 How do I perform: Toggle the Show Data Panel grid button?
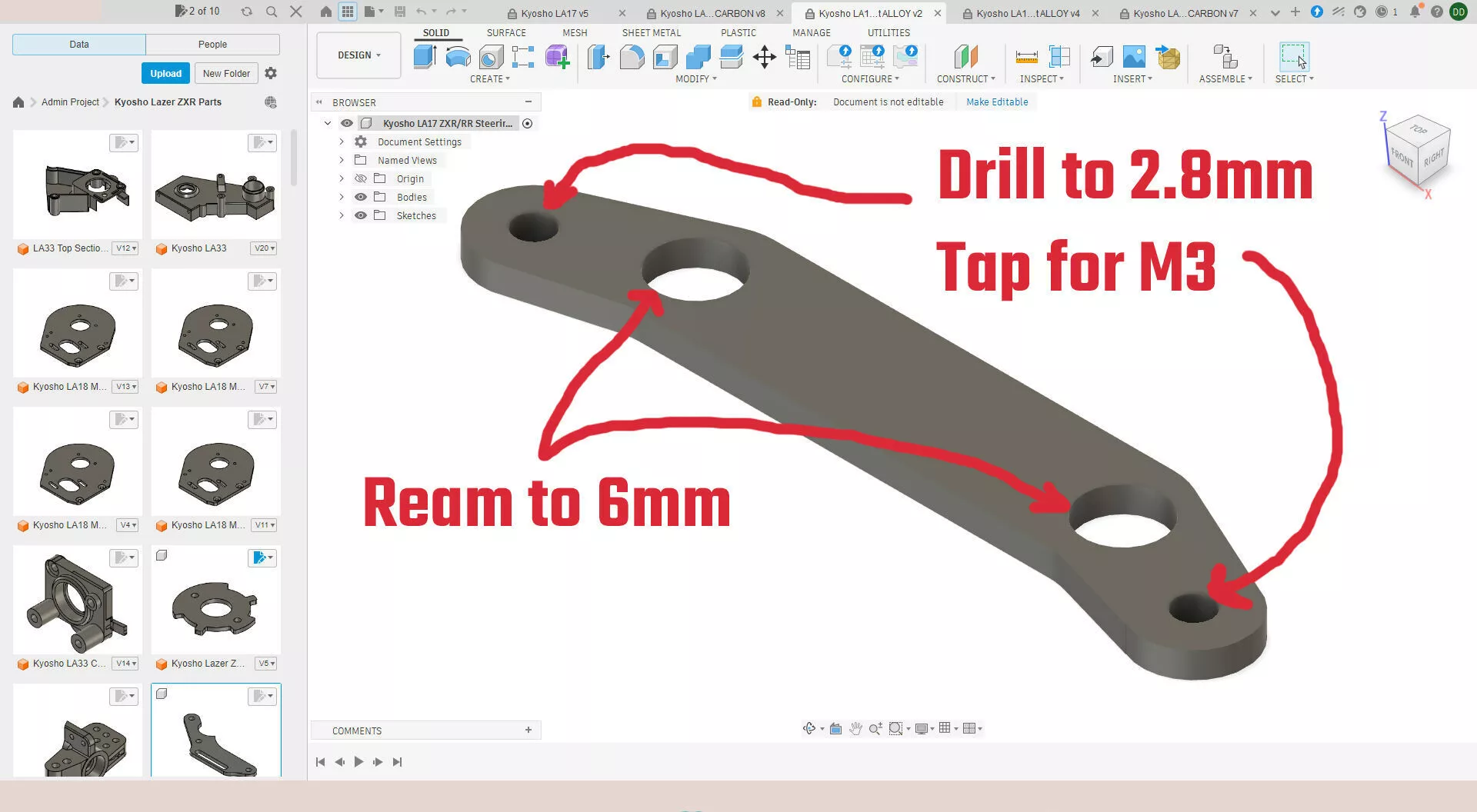(348, 12)
